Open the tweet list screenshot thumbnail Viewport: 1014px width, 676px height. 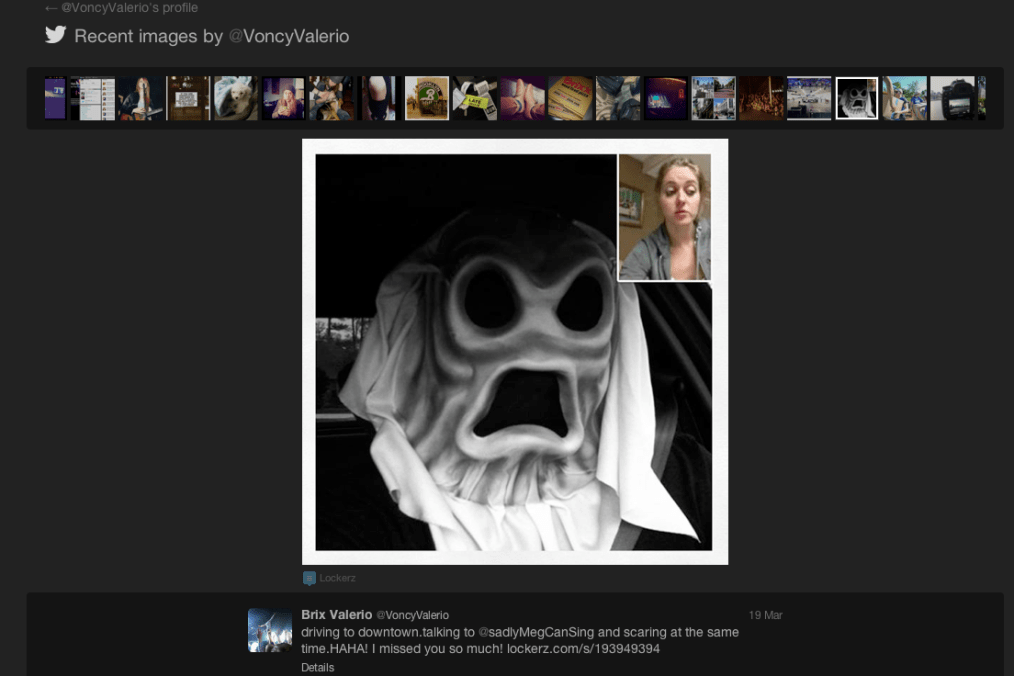(x=97, y=98)
